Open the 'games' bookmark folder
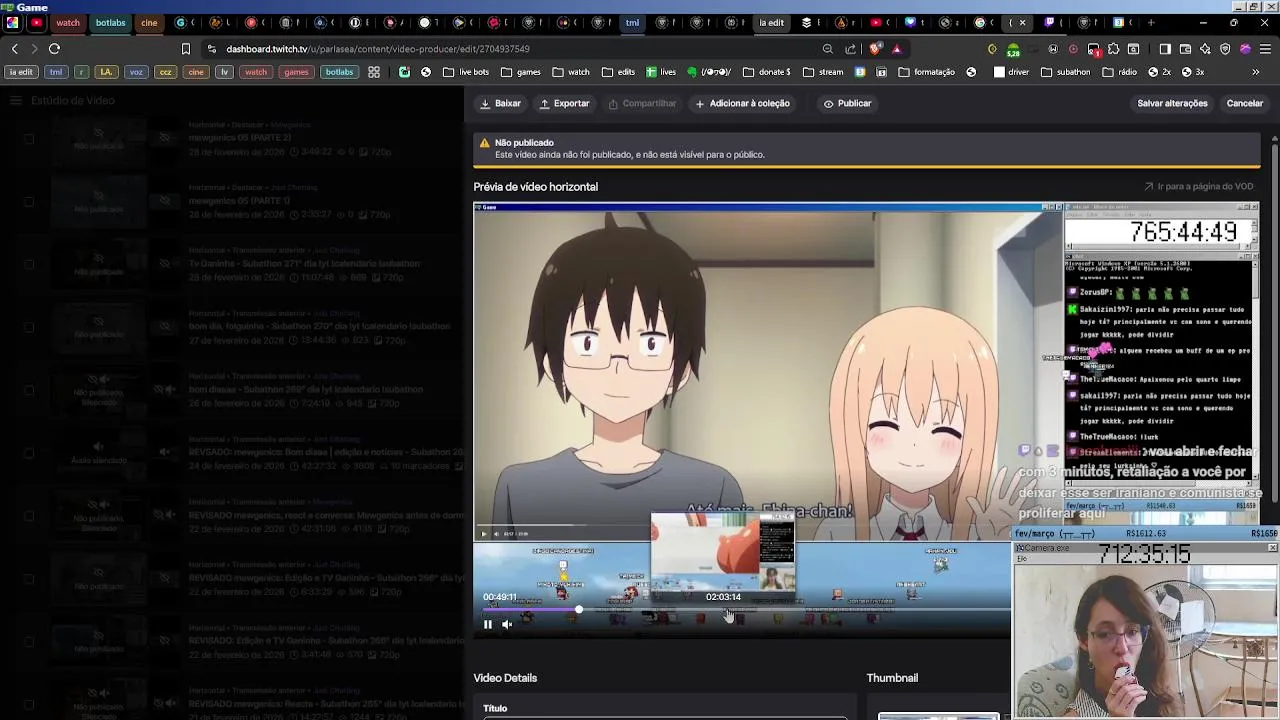The image size is (1280, 720). 521,72
